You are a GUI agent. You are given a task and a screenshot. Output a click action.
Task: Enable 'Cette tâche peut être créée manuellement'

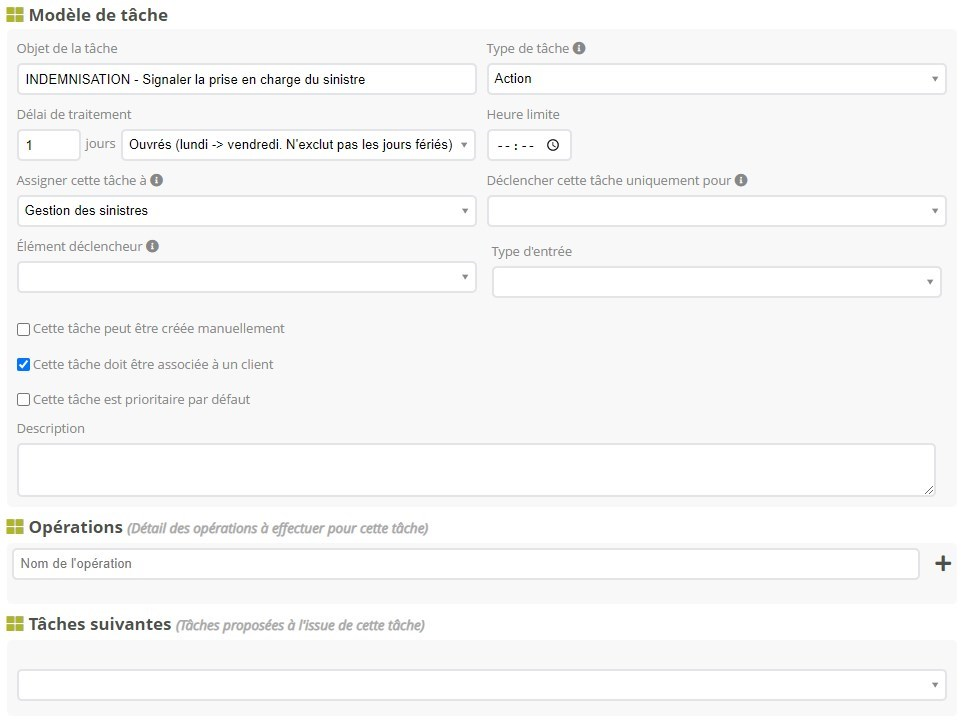pyautogui.click(x=24, y=329)
